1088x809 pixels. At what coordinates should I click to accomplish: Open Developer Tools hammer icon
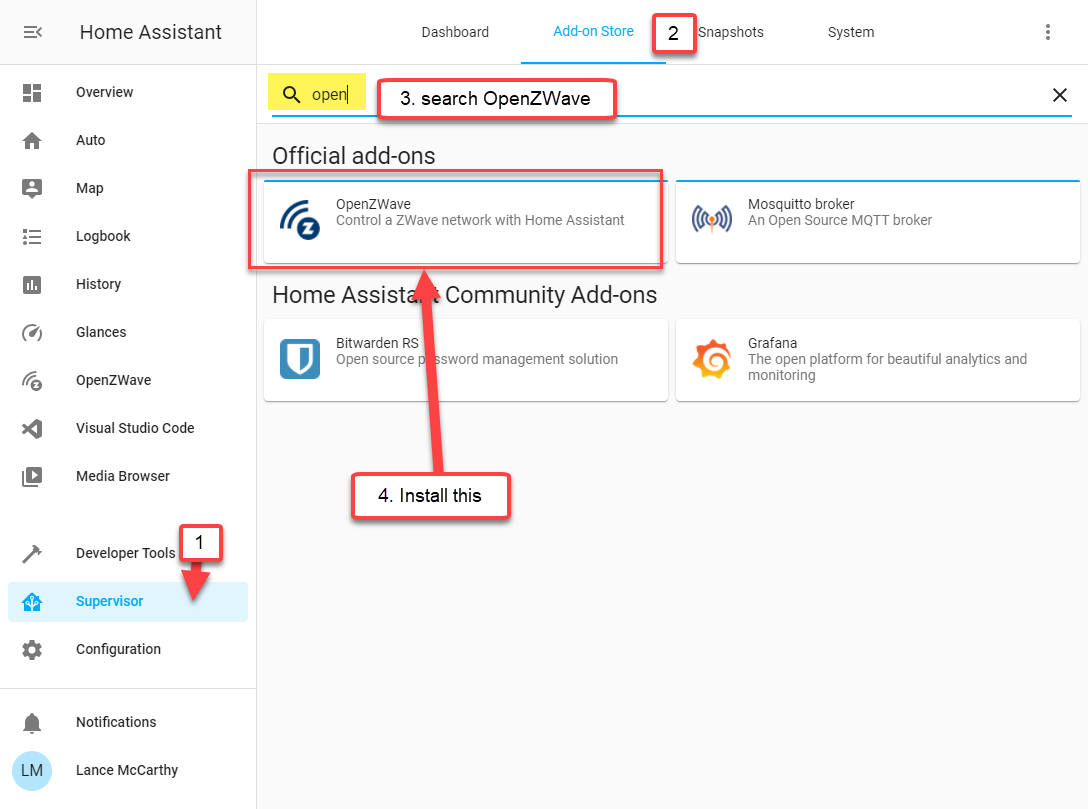click(32, 554)
